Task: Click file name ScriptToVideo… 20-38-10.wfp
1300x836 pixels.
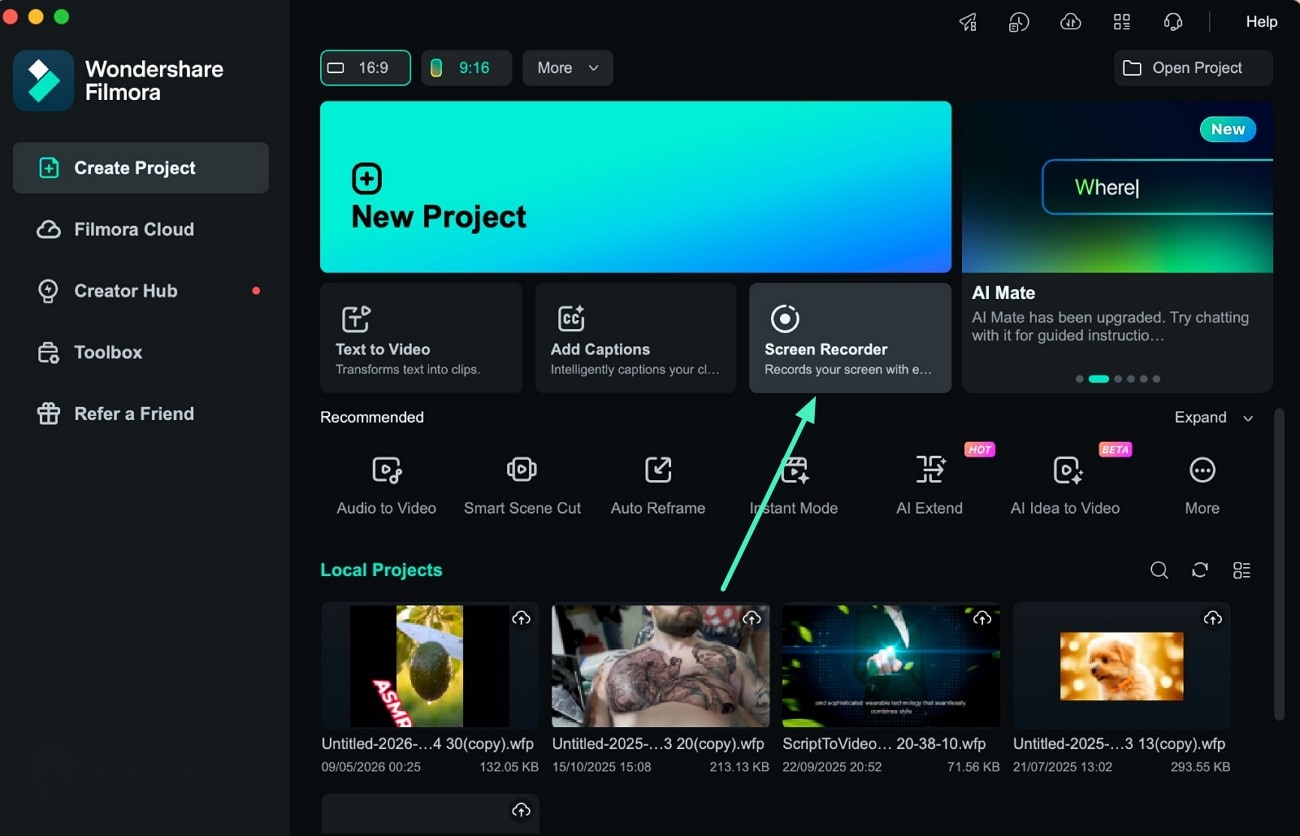Action: [x=884, y=744]
